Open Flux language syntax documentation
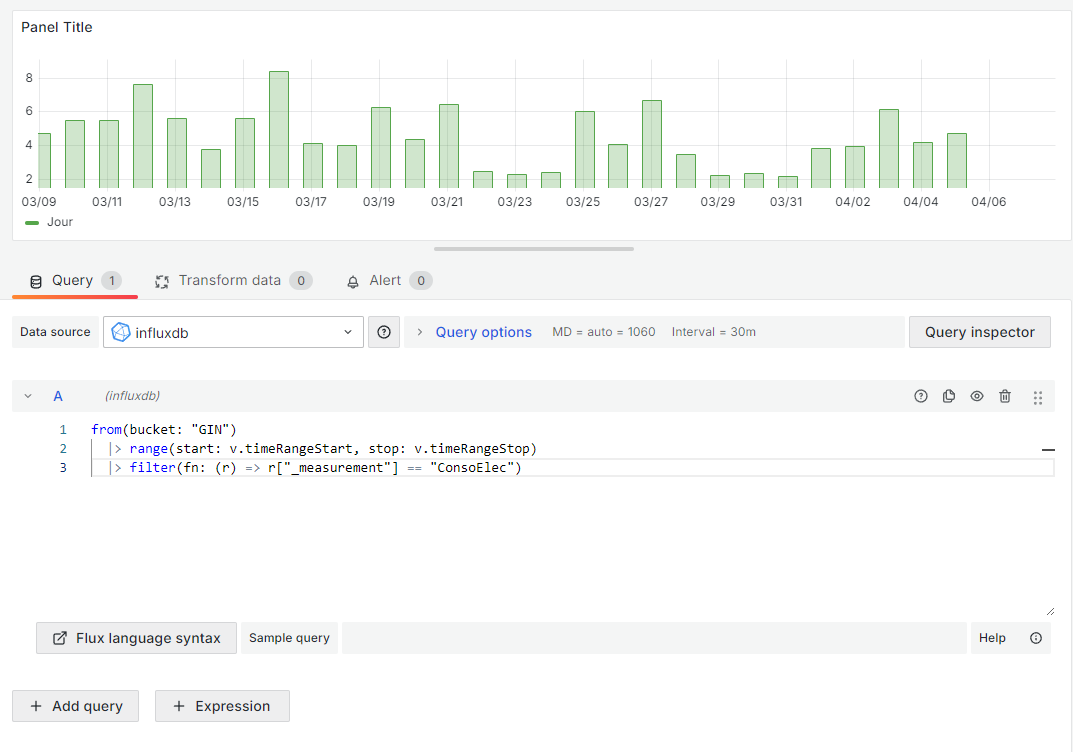 pyautogui.click(x=135, y=637)
